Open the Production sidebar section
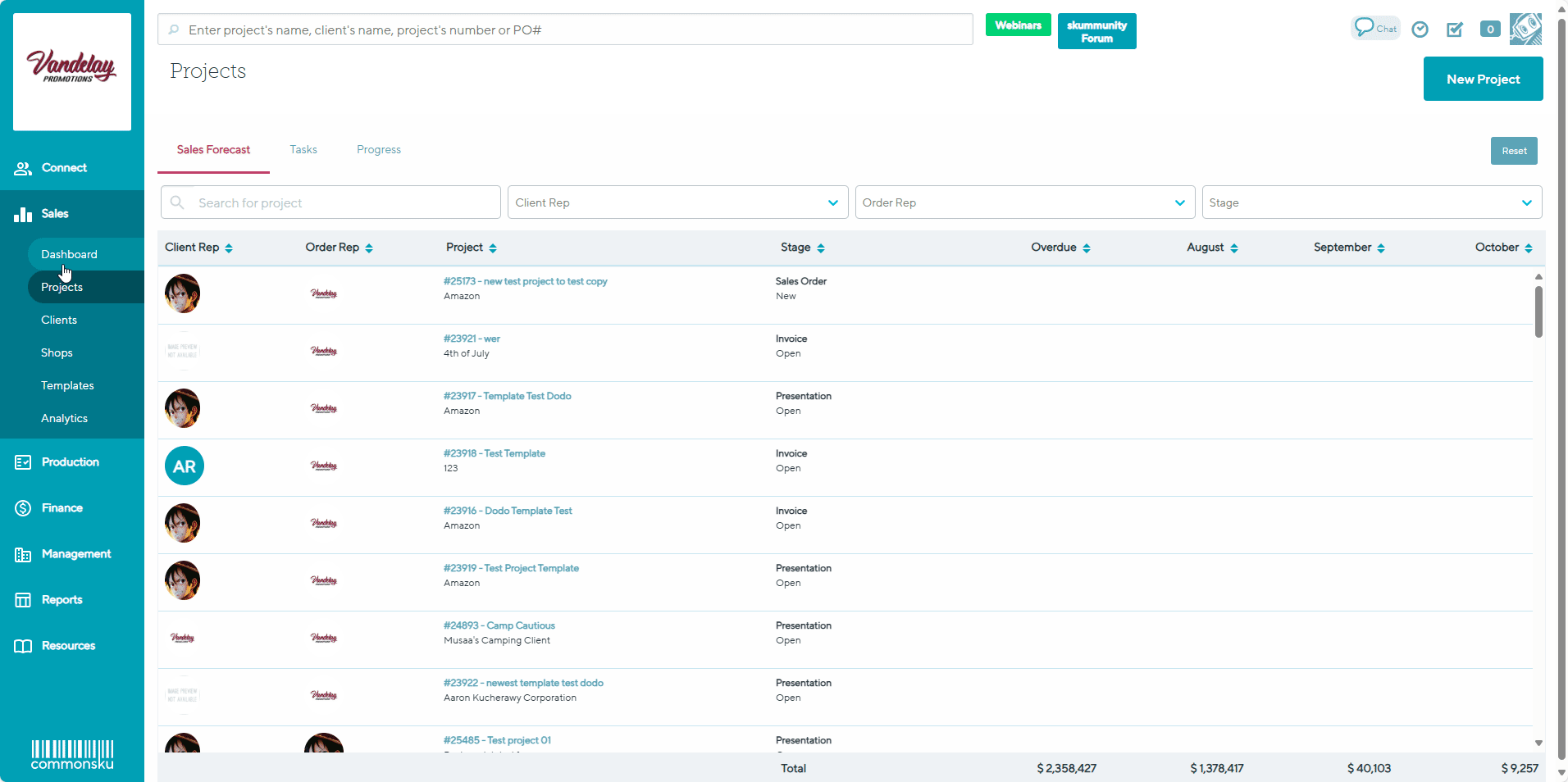The image size is (1568, 782). click(x=70, y=462)
